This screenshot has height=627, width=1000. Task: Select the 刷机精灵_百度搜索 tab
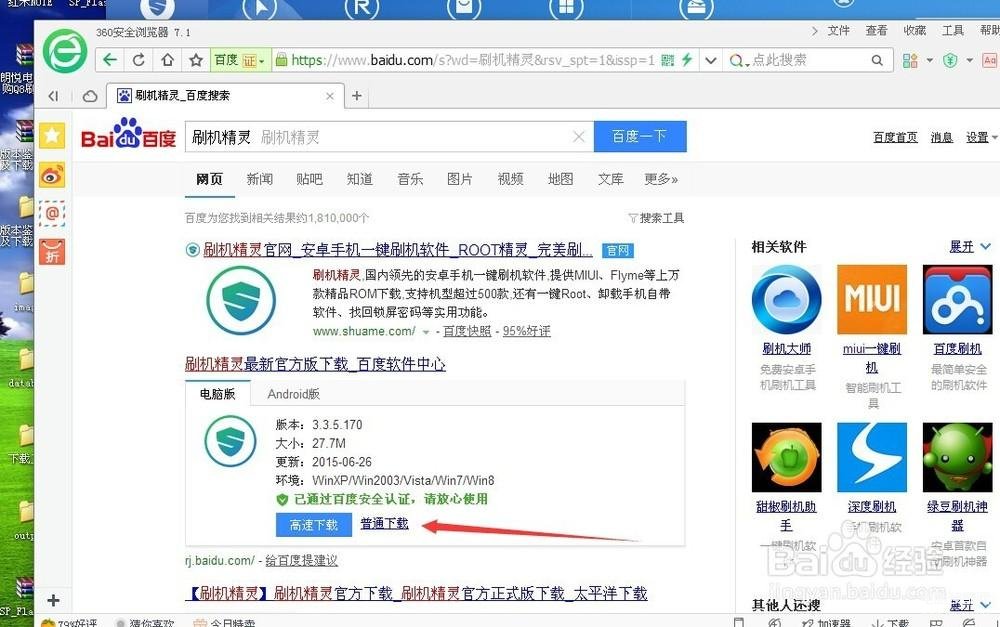224,96
